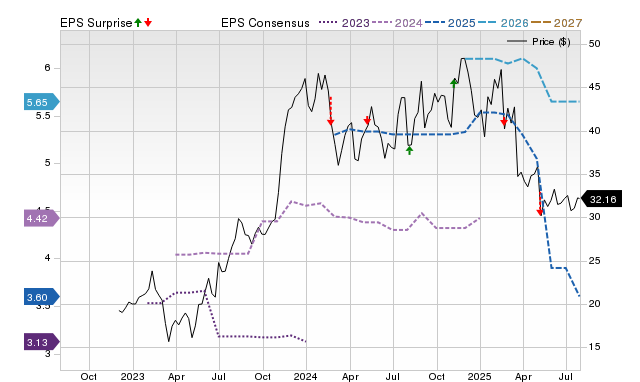Click the 5.5 label on the EPS axis
The height and width of the screenshot is (382, 640).
click(x=43, y=116)
